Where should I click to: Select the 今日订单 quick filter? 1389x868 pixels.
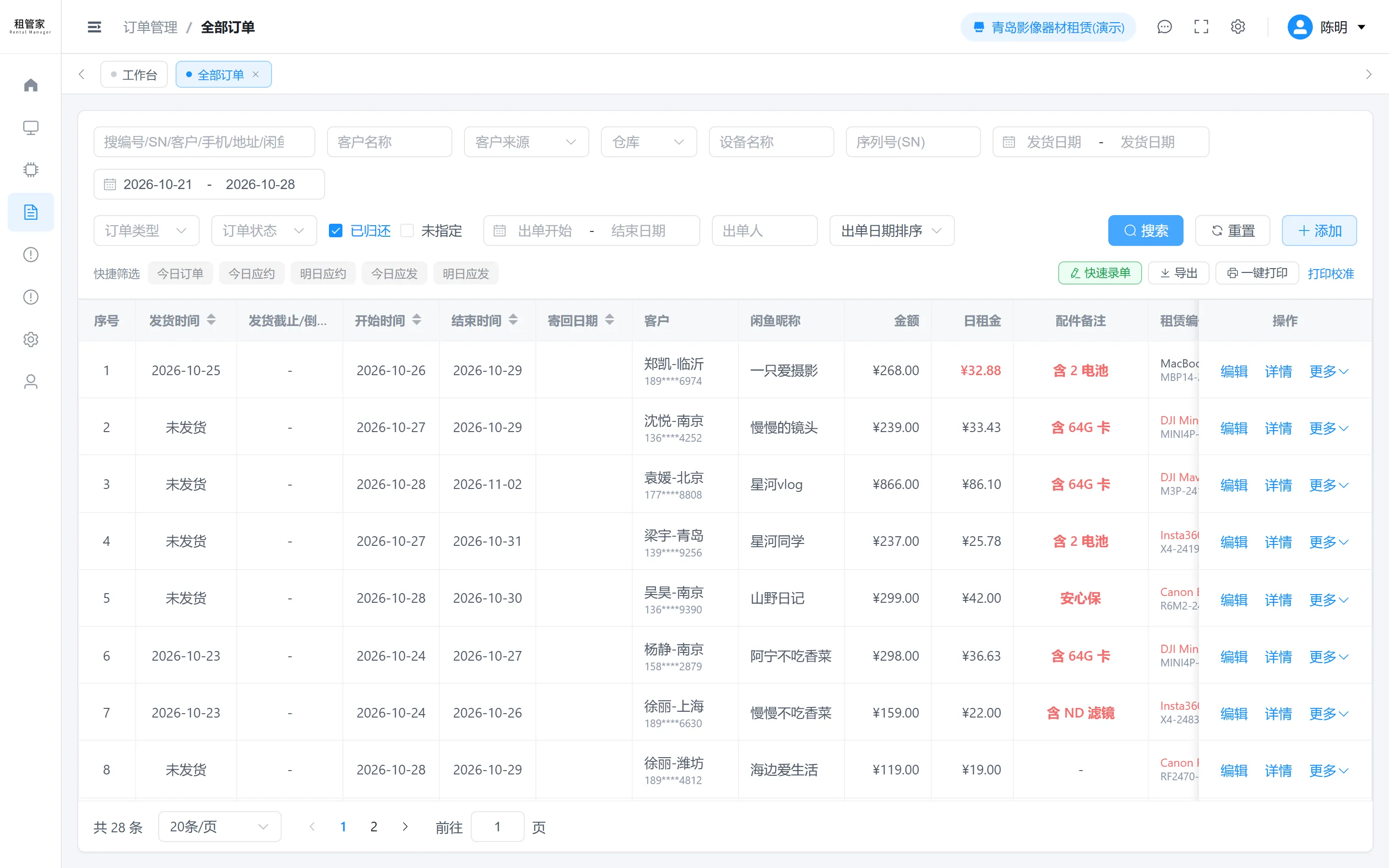[x=180, y=274]
